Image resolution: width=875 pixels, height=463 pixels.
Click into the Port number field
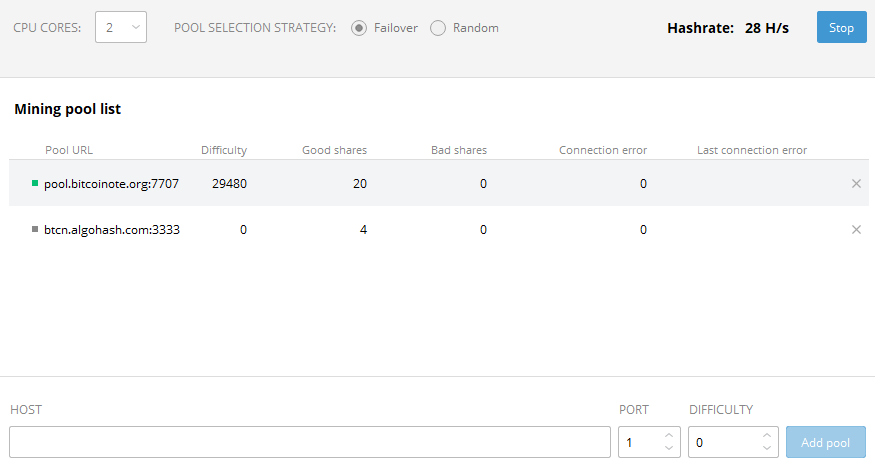point(640,442)
